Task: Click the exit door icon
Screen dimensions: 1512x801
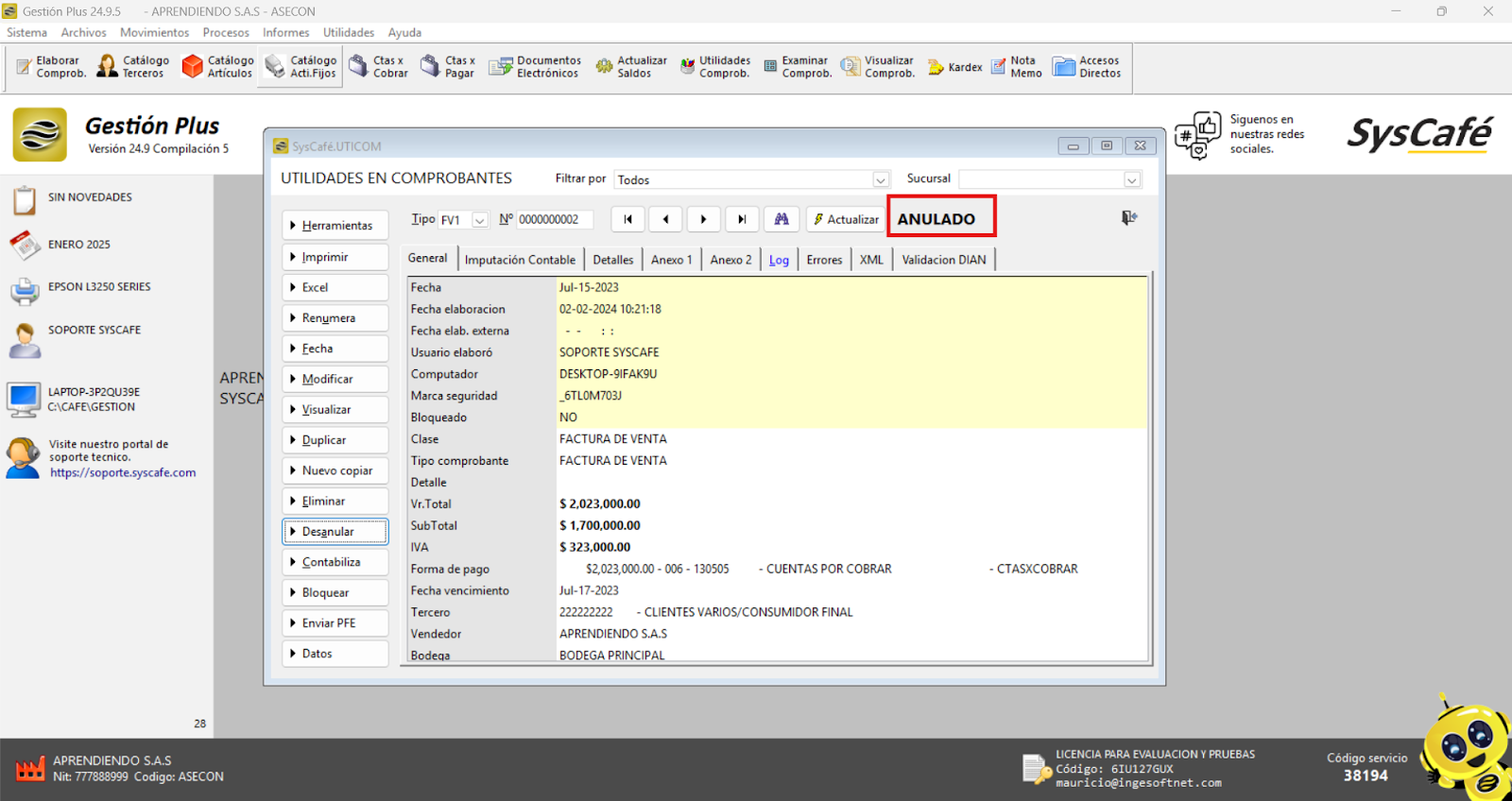Action: (x=1129, y=218)
